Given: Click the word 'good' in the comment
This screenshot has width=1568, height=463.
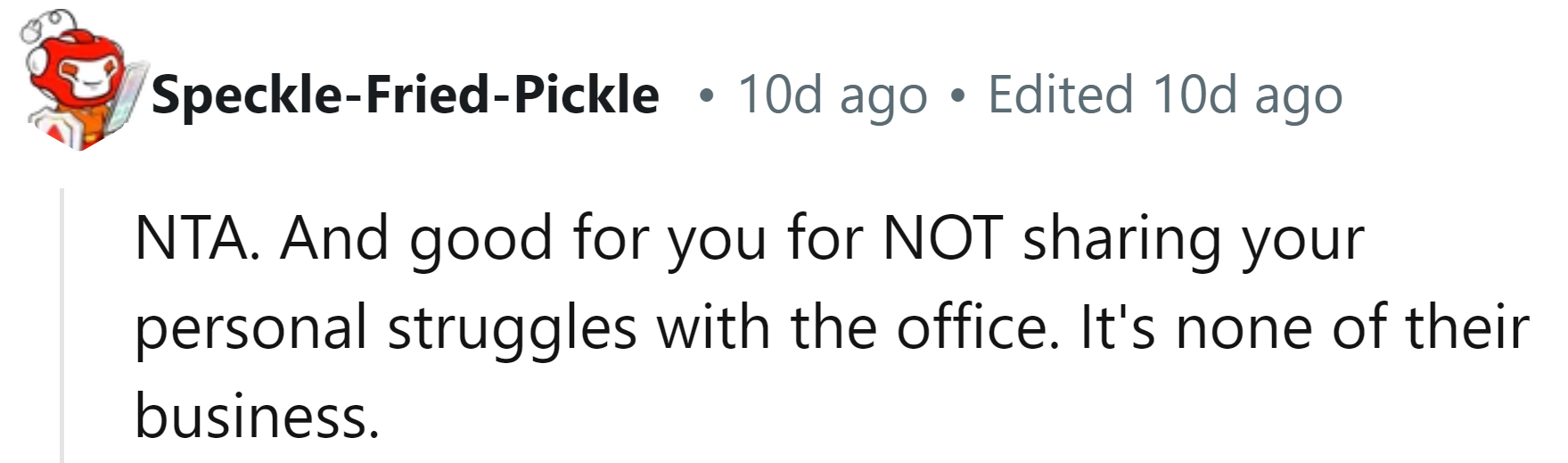Looking at the screenshot, I should click(x=480, y=238).
